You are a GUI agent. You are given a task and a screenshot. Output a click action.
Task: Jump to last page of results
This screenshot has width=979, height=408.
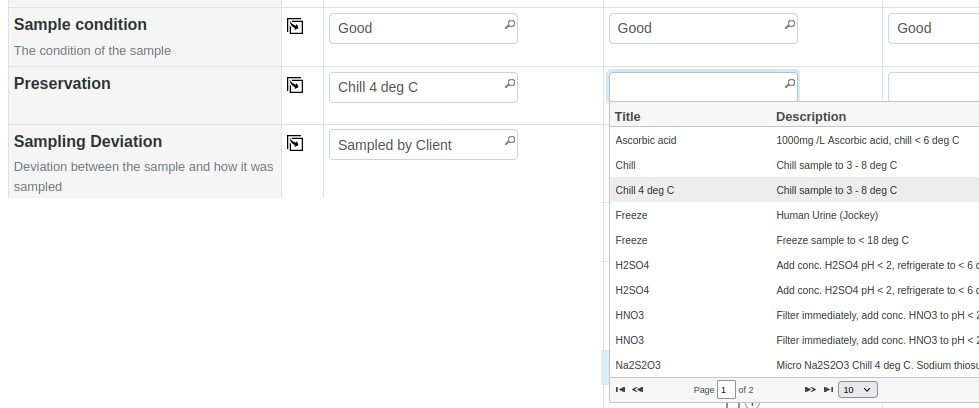point(828,389)
